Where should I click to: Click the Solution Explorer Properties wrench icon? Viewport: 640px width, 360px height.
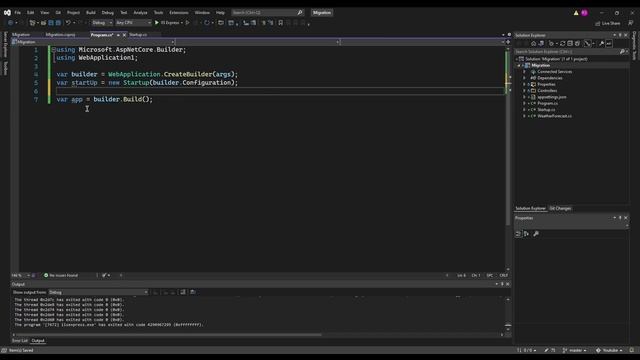(x=601, y=43)
